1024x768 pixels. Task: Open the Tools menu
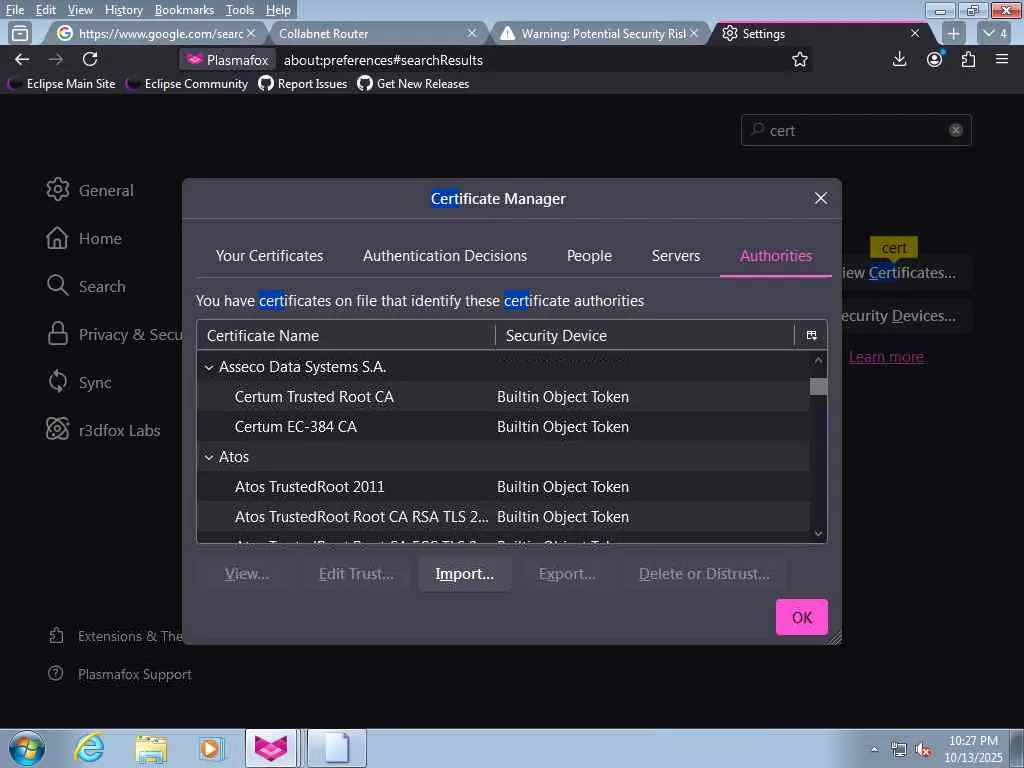[x=240, y=10]
